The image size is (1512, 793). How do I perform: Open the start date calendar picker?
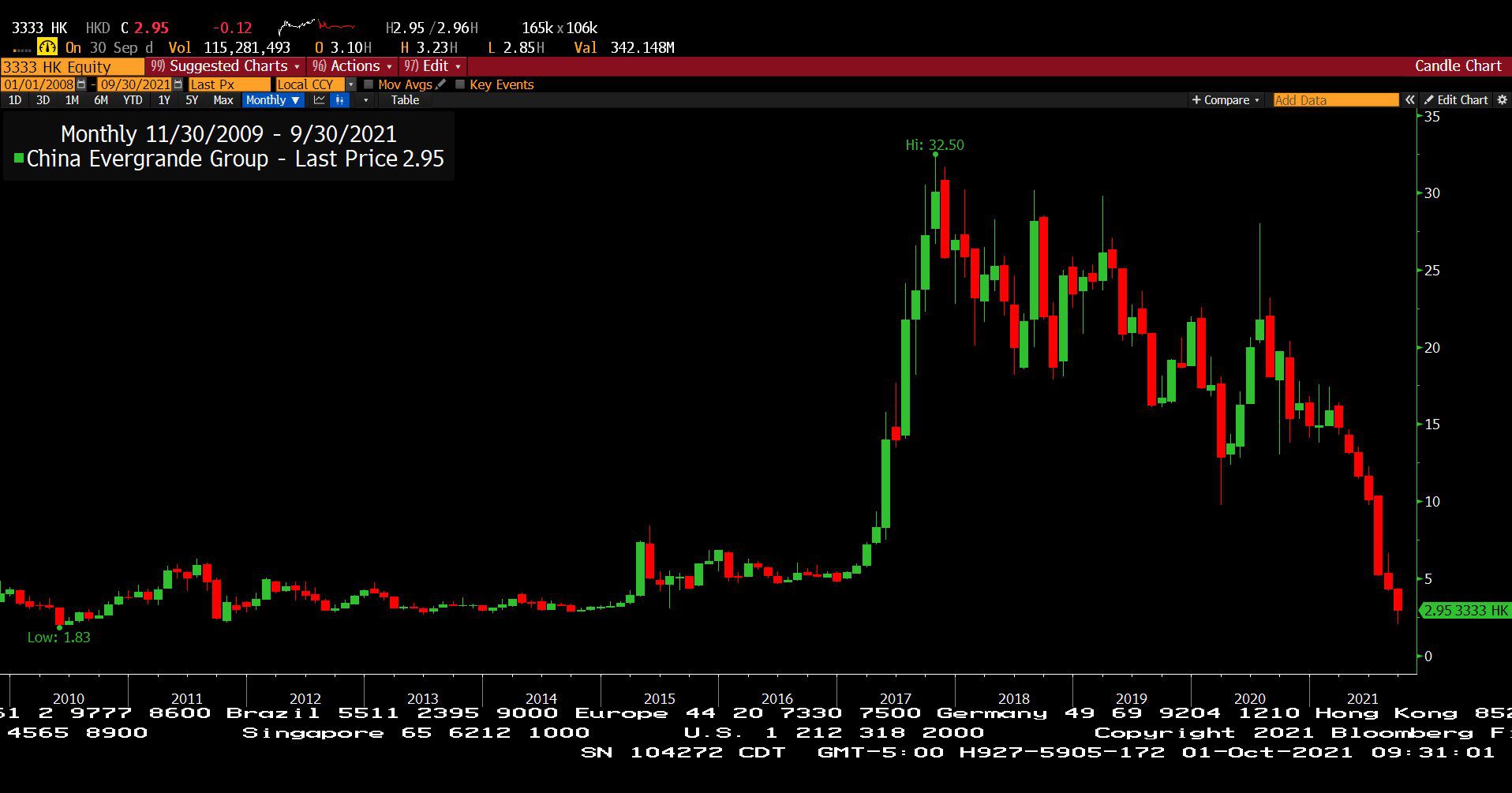[81, 84]
